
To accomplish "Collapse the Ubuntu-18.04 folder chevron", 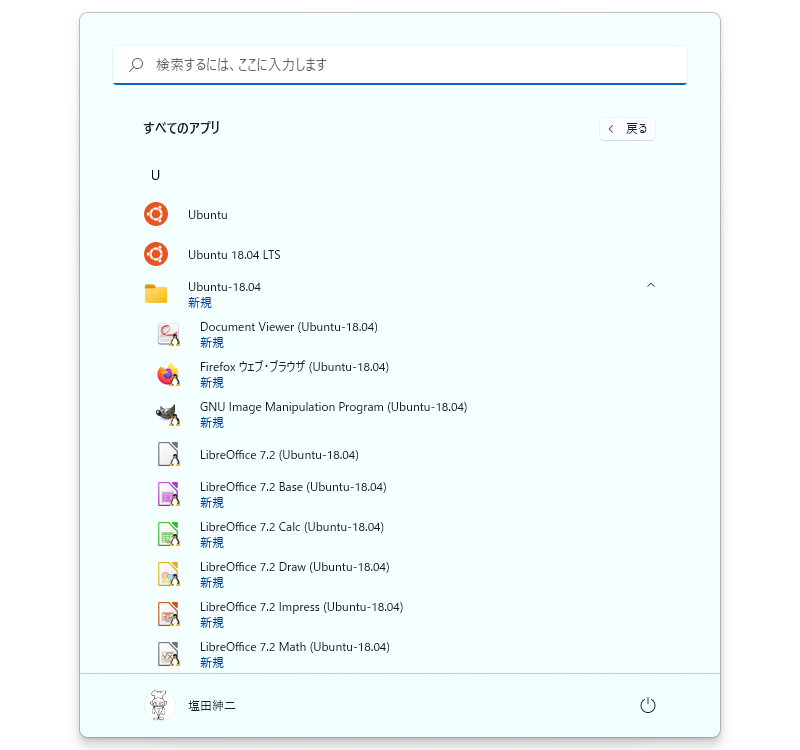I will click(651, 285).
